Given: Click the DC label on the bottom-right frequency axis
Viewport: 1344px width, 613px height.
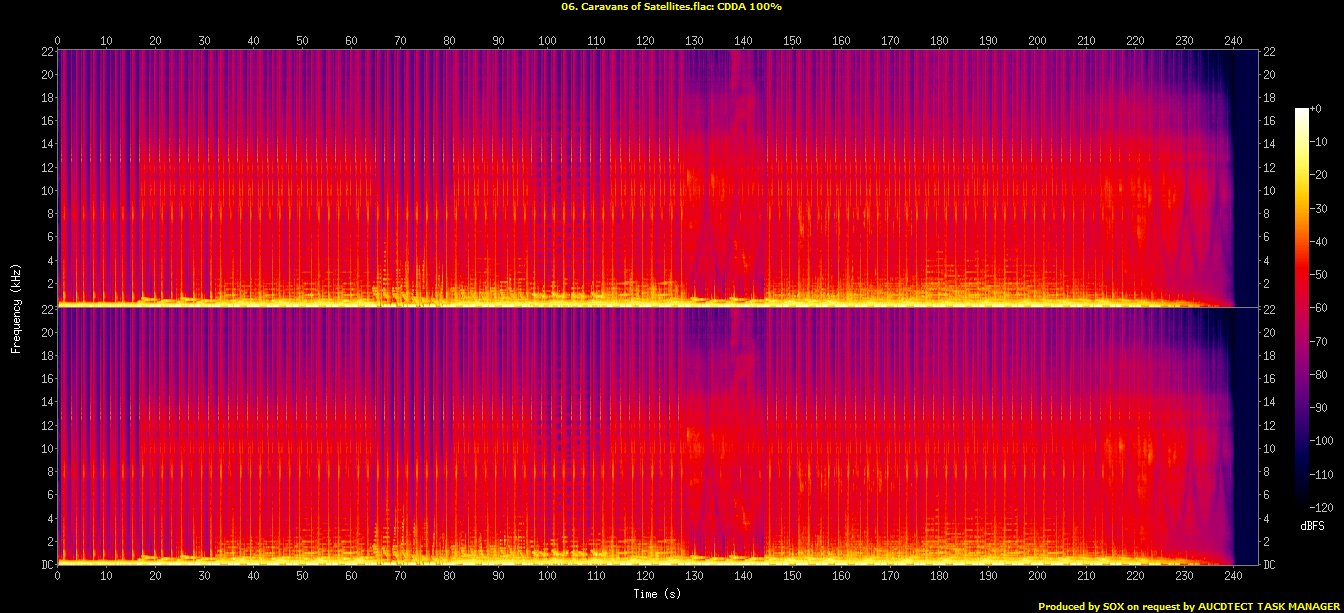Looking at the screenshot, I should tap(1270, 564).
